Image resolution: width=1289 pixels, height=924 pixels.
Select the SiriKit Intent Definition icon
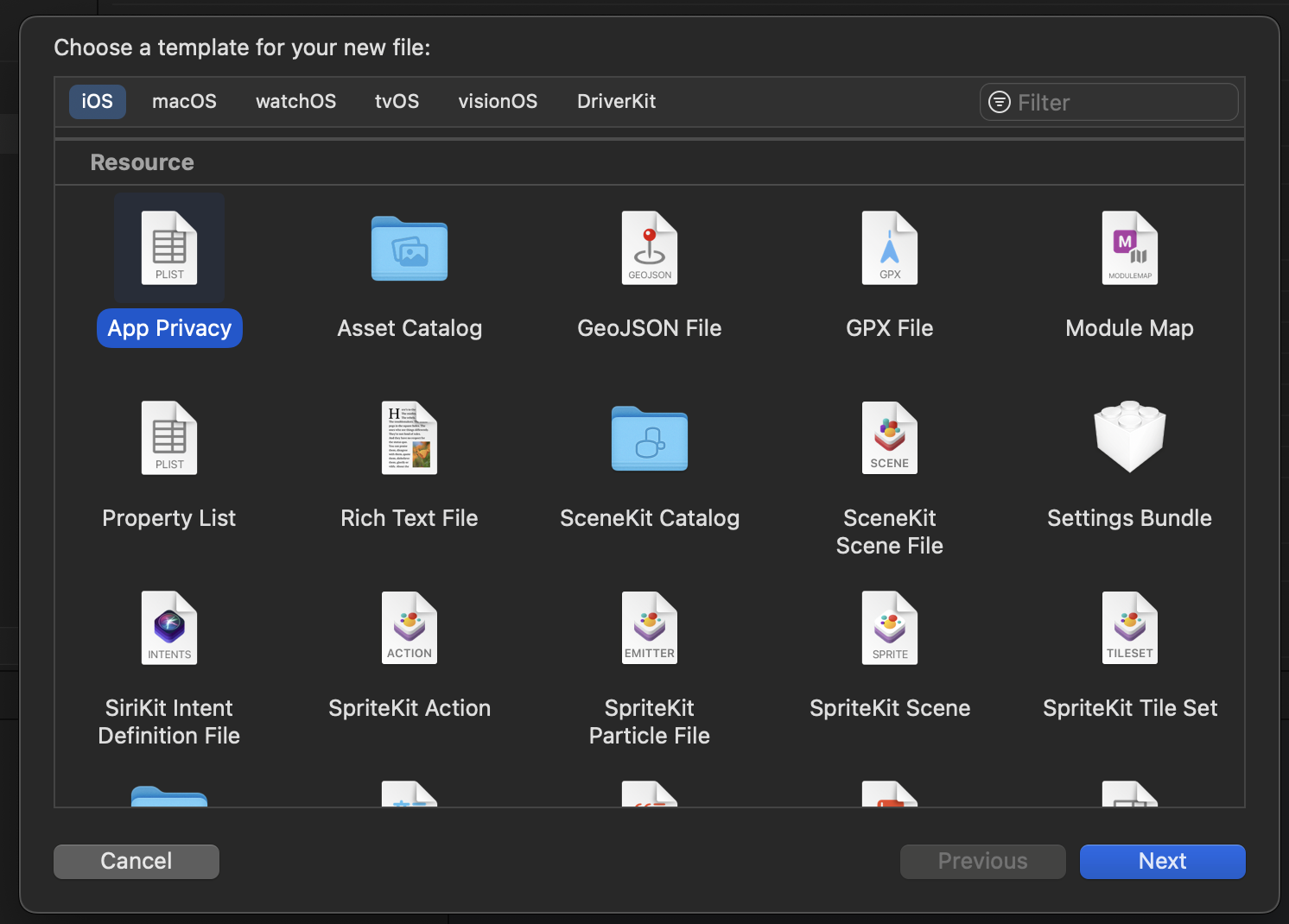(x=169, y=629)
